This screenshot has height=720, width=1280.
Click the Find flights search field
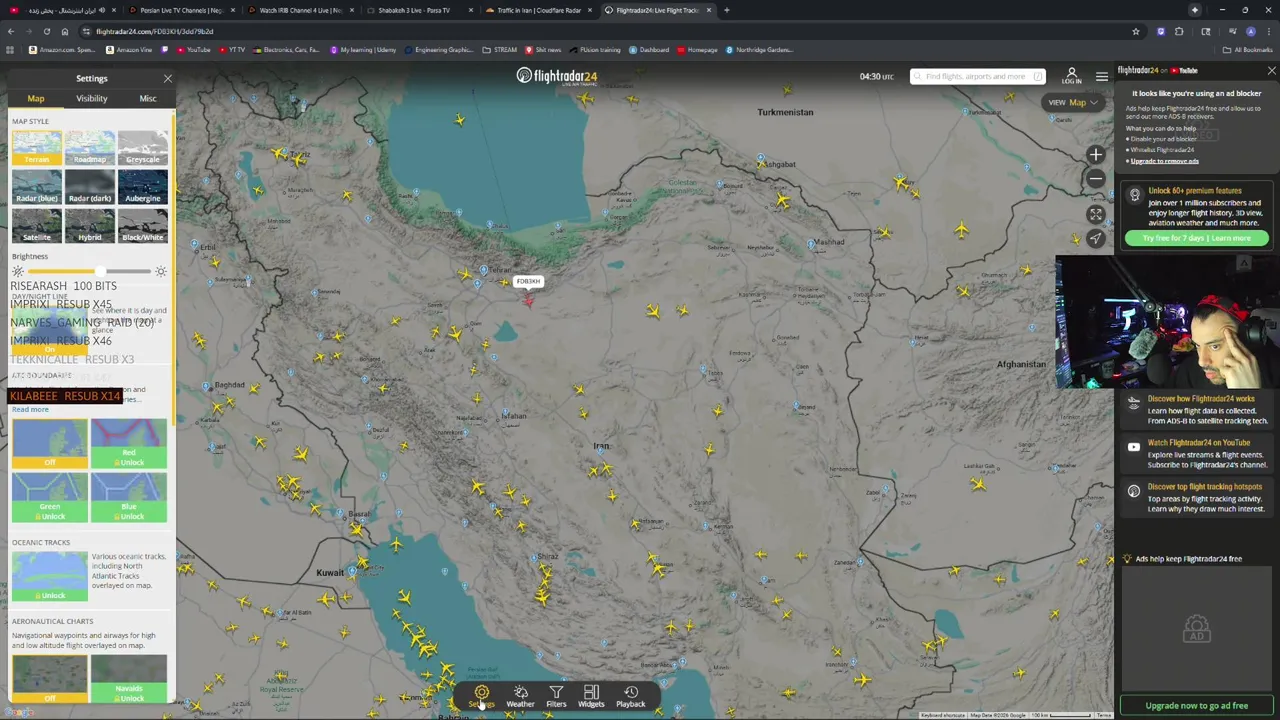click(x=977, y=76)
